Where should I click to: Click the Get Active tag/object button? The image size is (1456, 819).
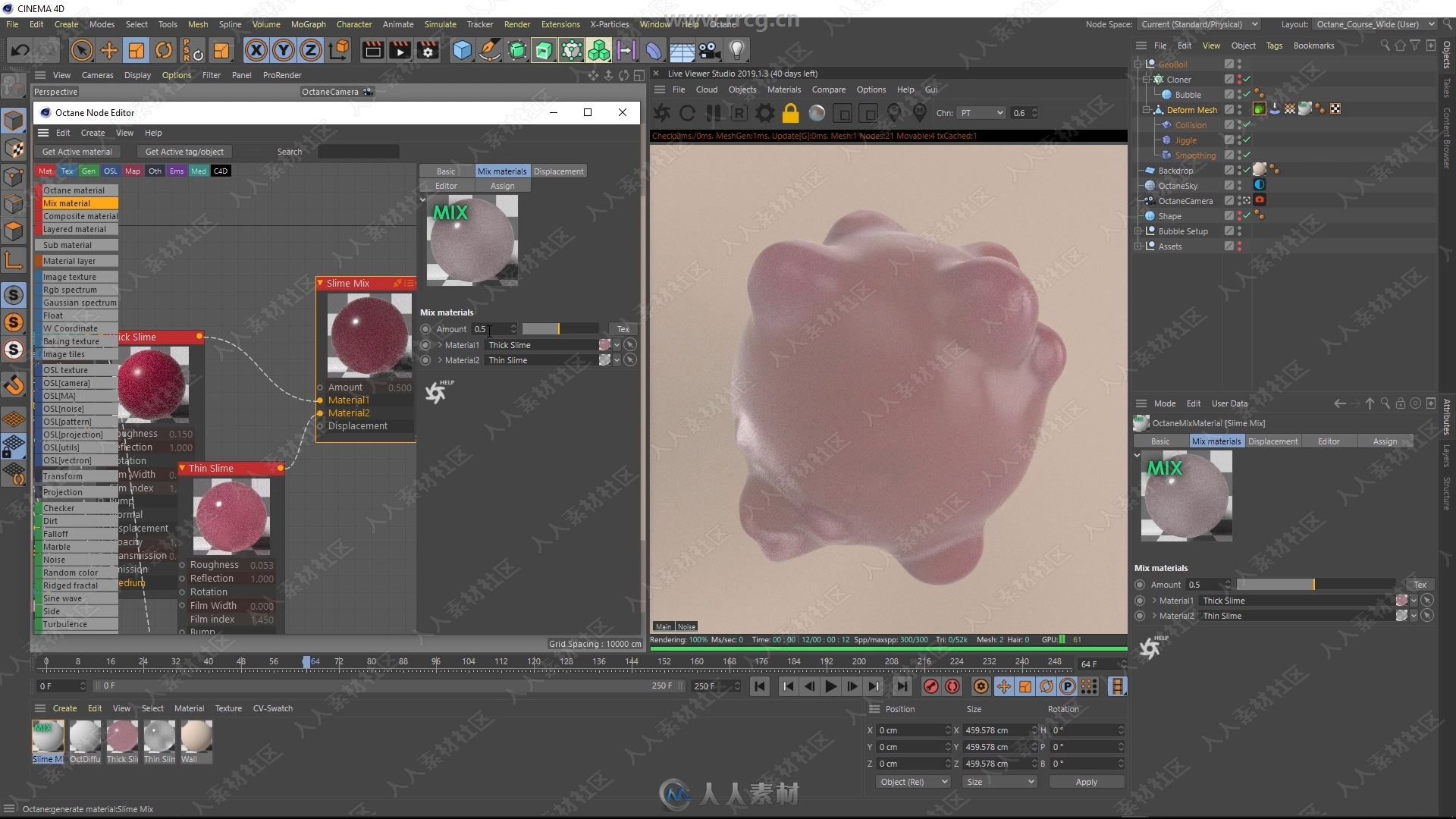click(x=183, y=151)
